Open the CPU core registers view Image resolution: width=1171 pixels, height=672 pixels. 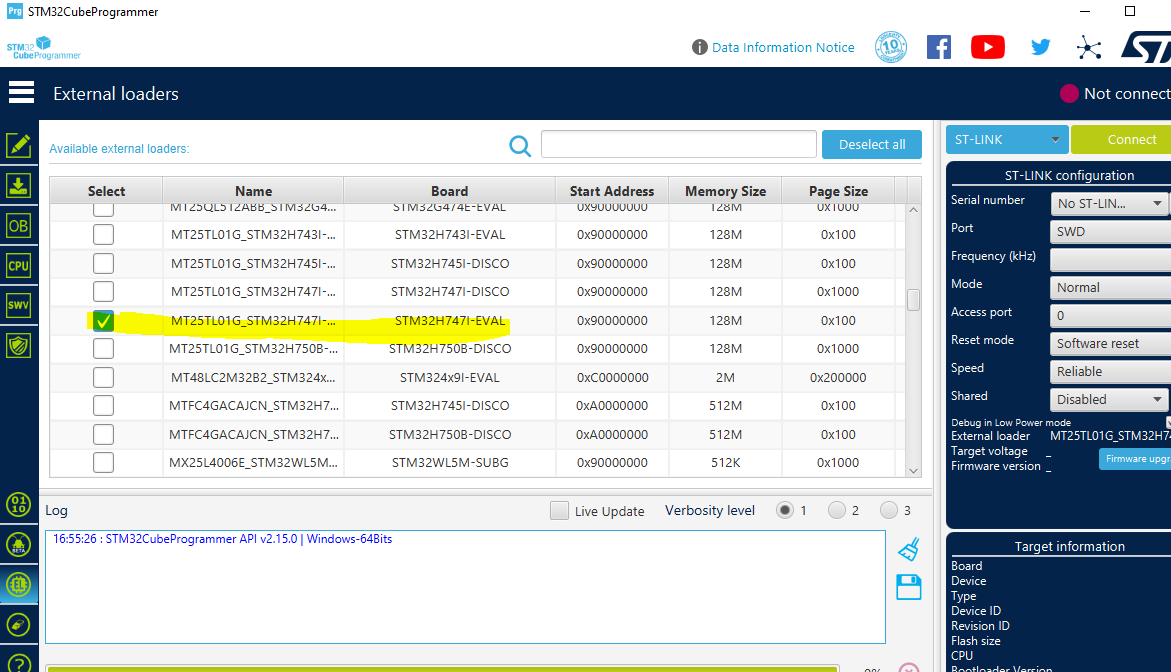point(20,265)
